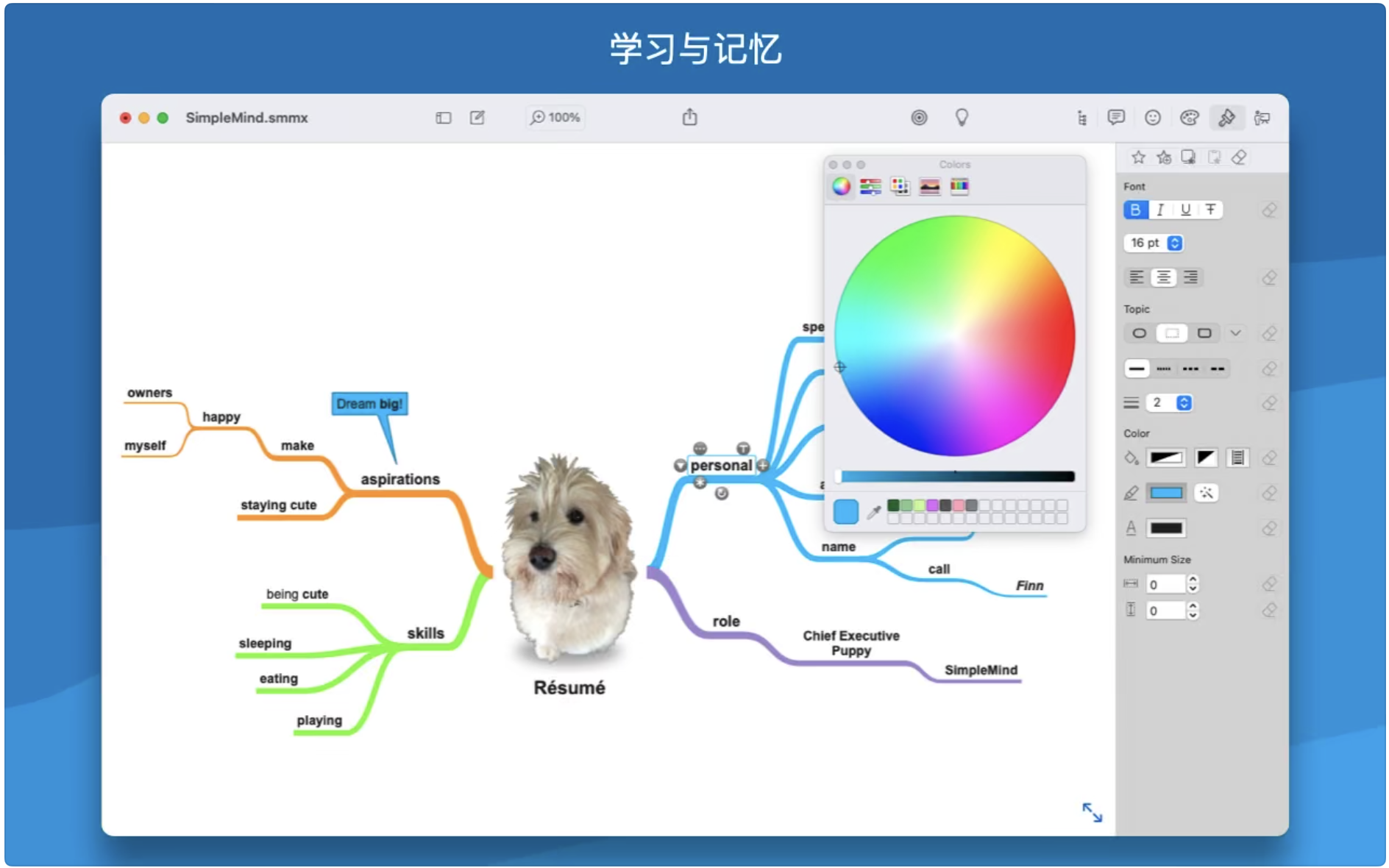
Task: Select the green swatch in the Colors panel
Action: tap(893, 505)
